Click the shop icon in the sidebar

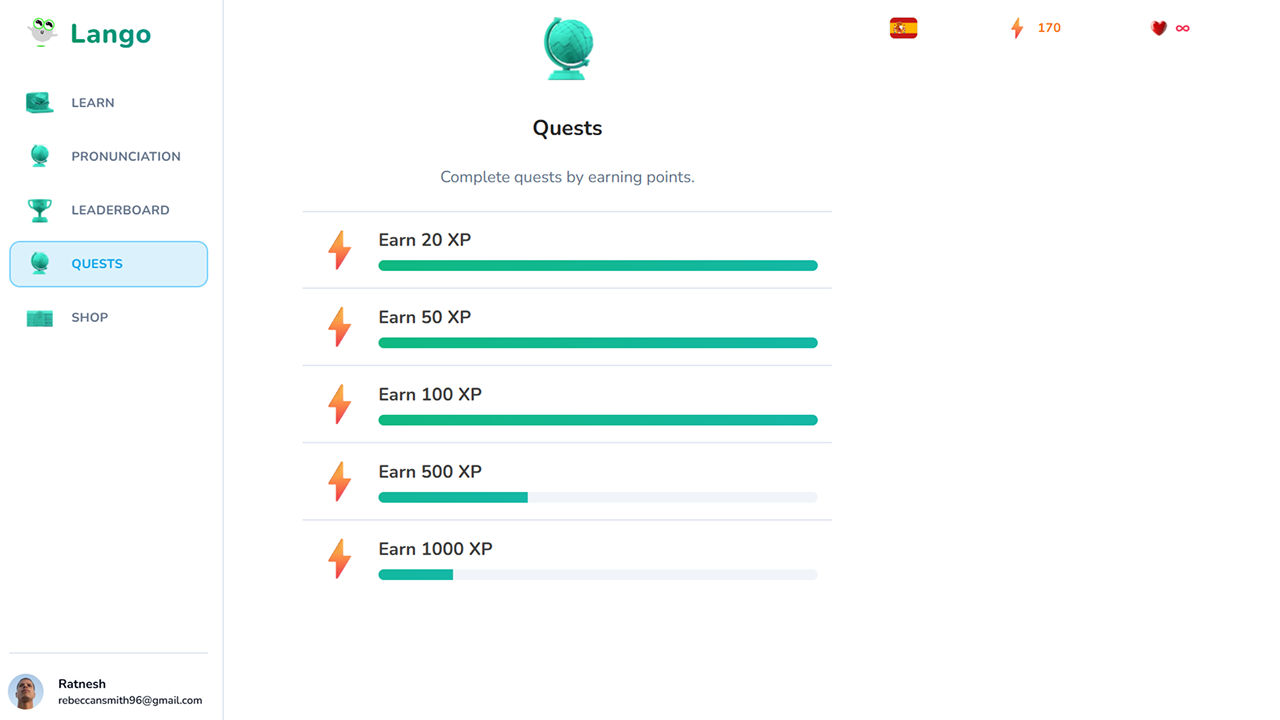coord(40,318)
